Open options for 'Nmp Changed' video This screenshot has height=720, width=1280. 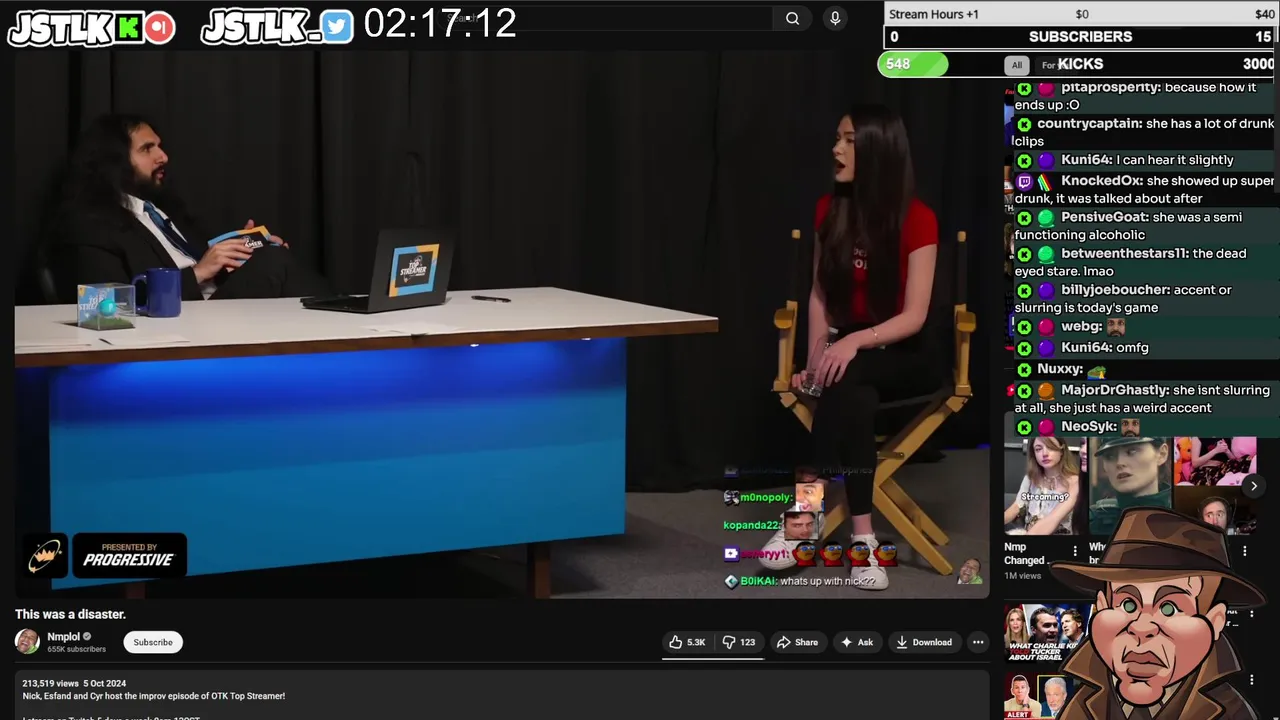tap(1075, 551)
